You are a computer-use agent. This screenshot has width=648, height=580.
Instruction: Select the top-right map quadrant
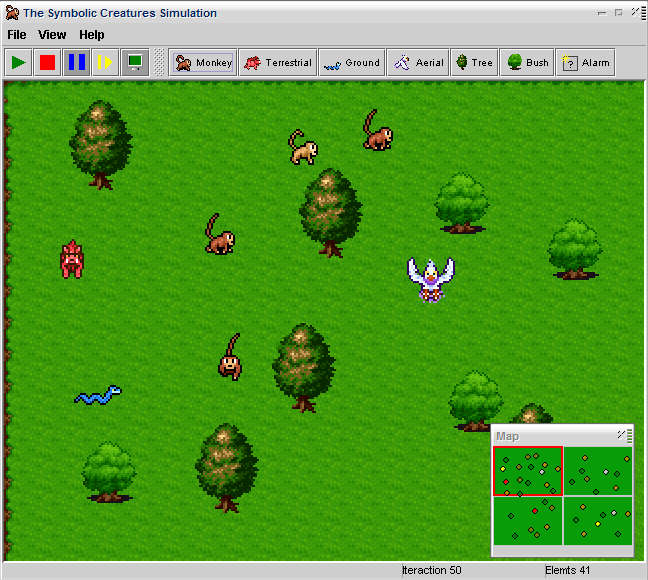598,471
